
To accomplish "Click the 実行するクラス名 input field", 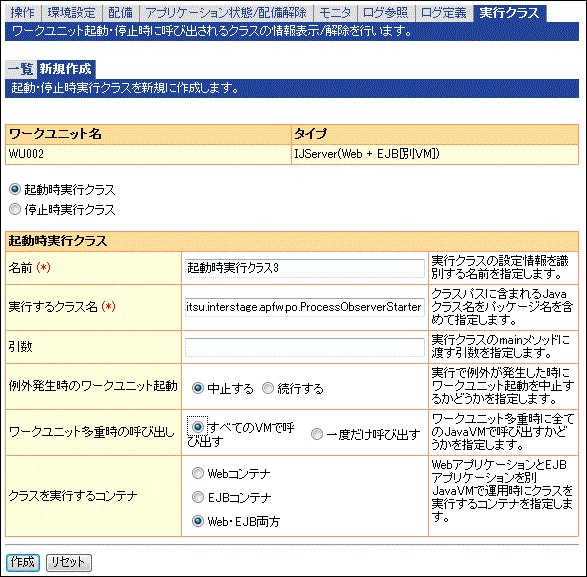I will click(x=305, y=307).
